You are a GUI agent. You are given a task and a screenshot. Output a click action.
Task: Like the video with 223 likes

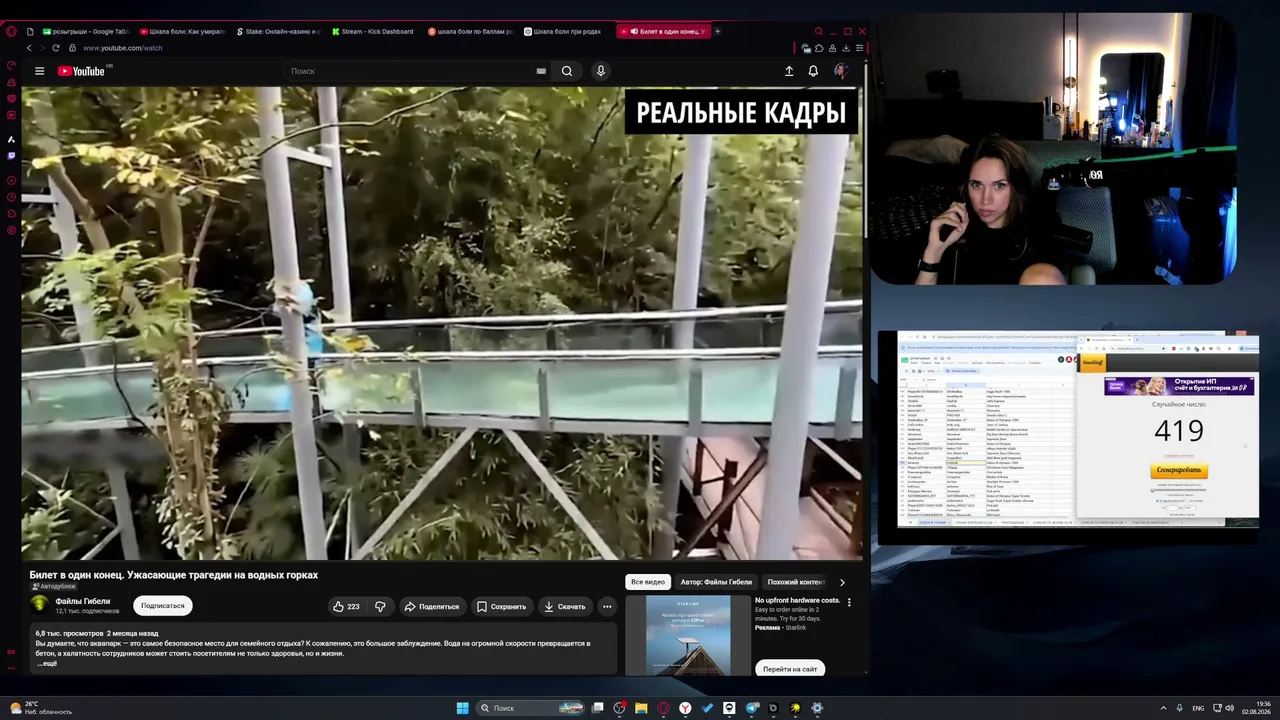[x=346, y=606]
